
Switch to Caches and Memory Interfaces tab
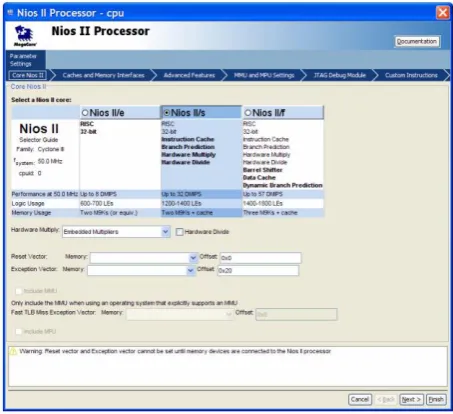tap(103, 75)
